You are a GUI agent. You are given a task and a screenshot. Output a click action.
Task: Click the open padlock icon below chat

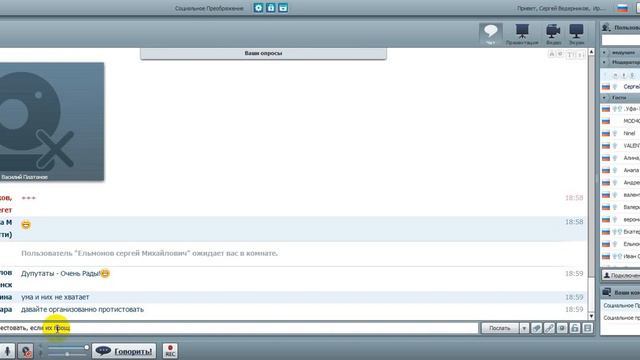575,328
